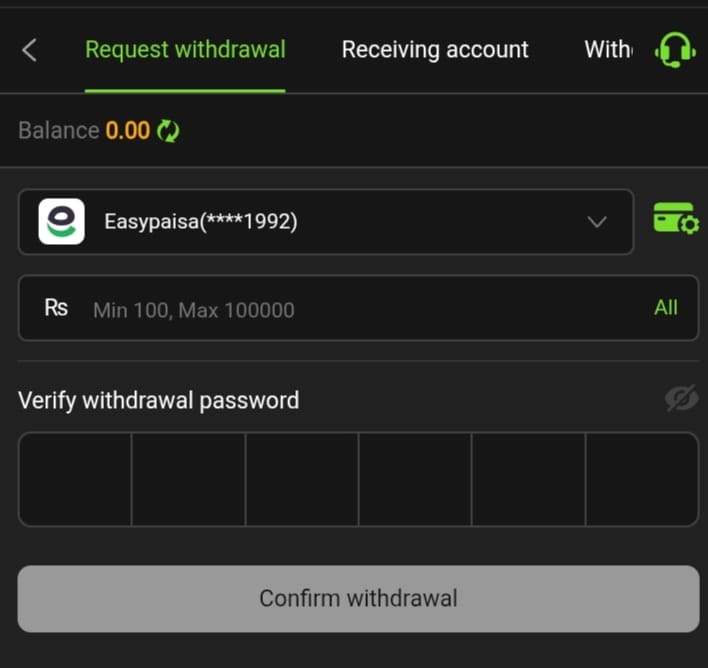
Task: Click the Rs currency symbol
Action: (56, 308)
